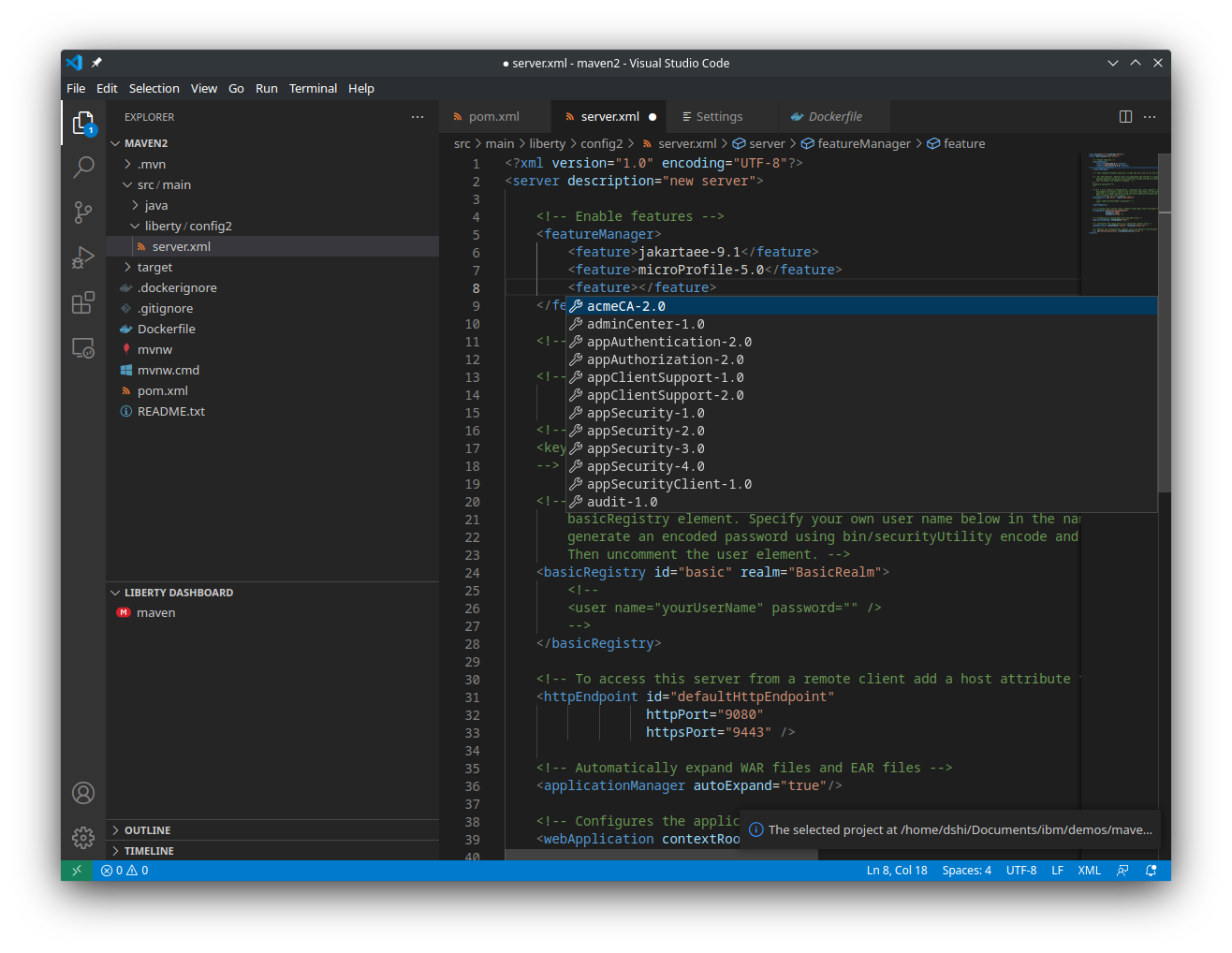1232x953 pixels.
Task: Expand the target folder
Action: pyautogui.click(x=128, y=267)
